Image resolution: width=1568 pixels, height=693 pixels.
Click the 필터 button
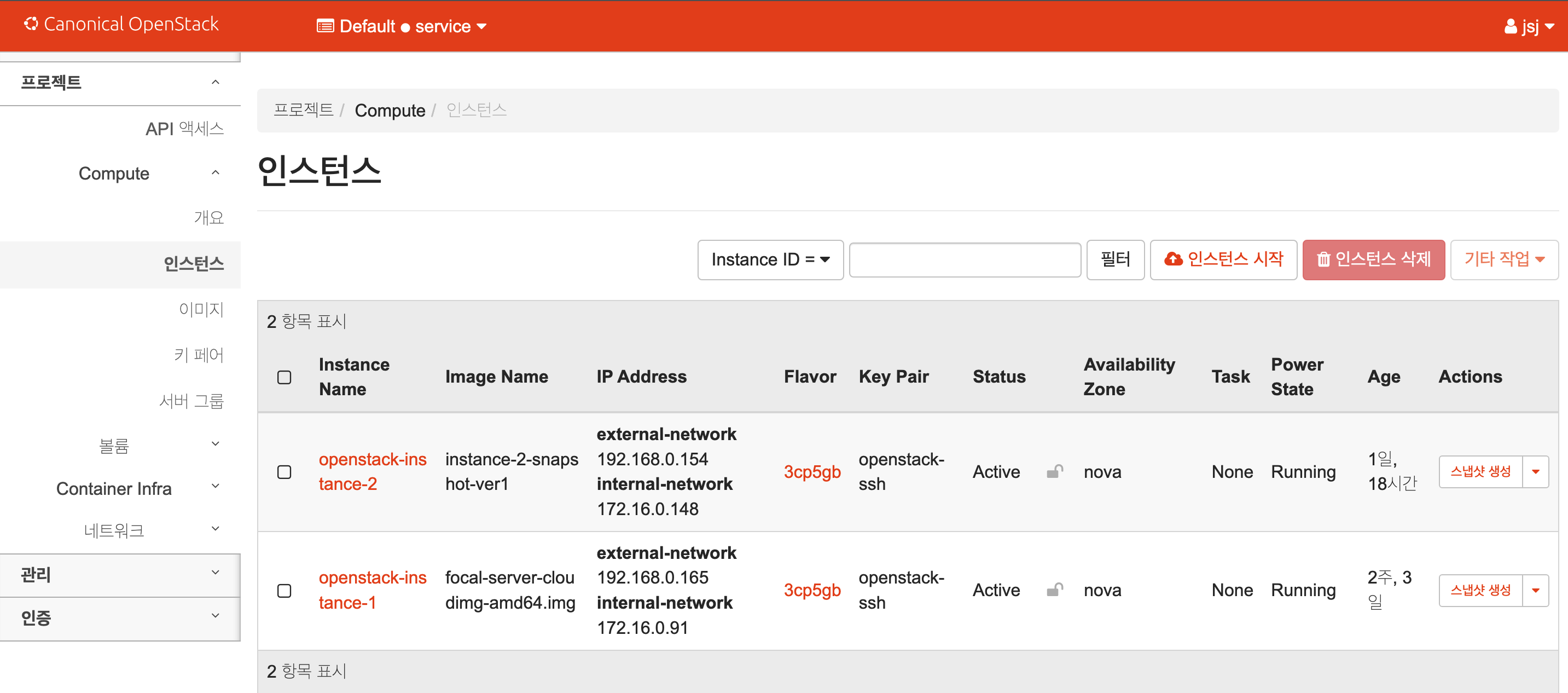tap(1114, 259)
